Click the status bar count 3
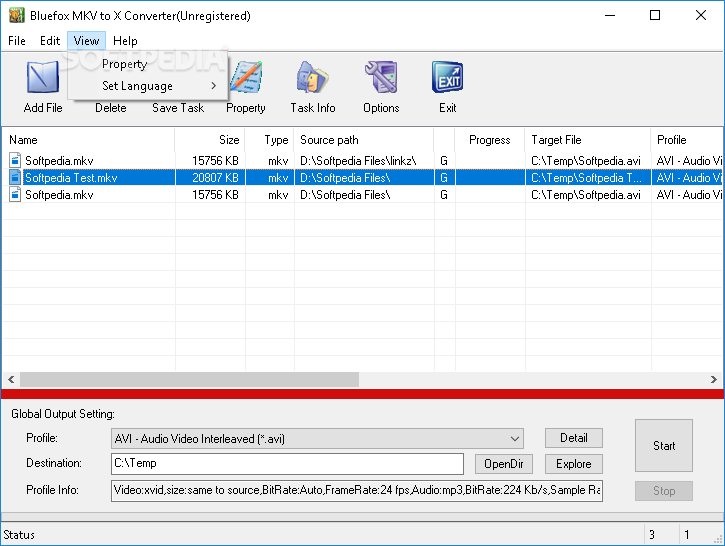The height and width of the screenshot is (546, 725). pyautogui.click(x=652, y=535)
